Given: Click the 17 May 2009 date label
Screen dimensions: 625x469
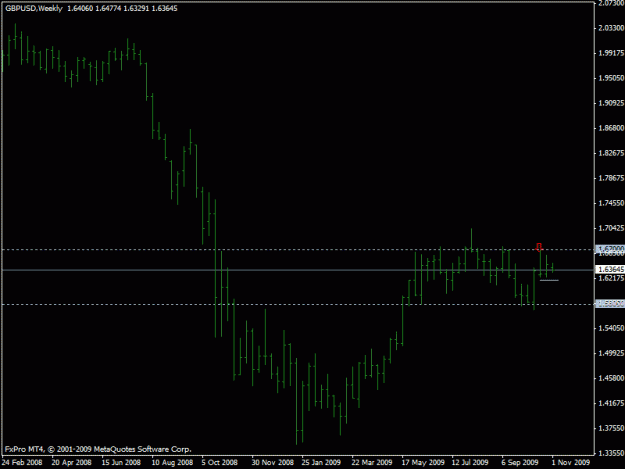Looking at the screenshot, I should point(423,463).
